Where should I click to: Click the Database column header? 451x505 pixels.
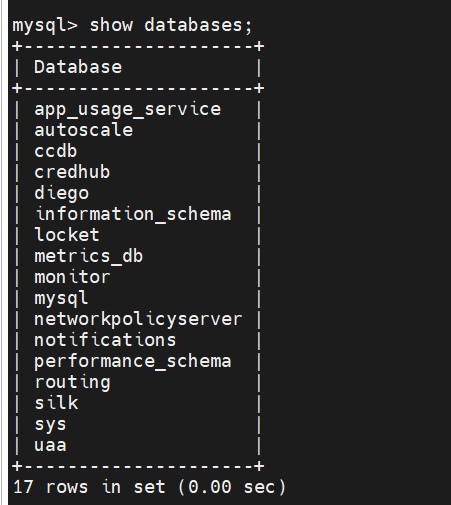click(x=78, y=67)
